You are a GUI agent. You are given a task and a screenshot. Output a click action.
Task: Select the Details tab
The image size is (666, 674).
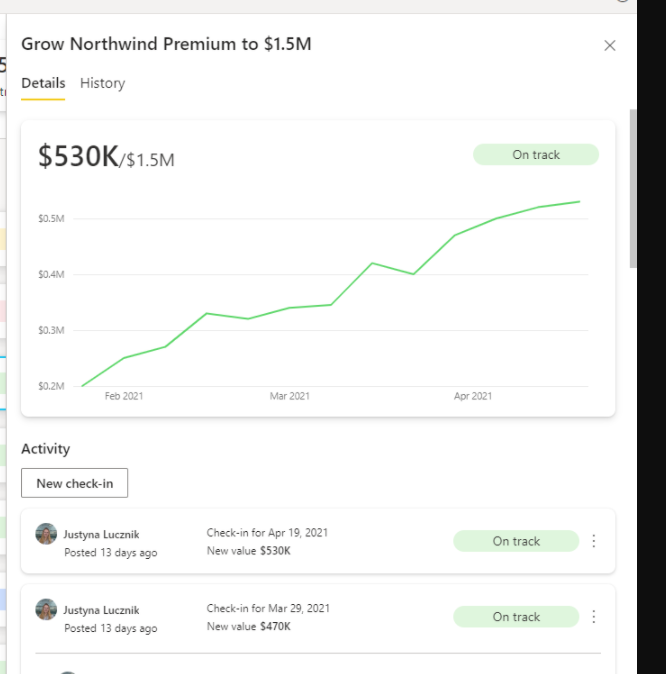(43, 83)
